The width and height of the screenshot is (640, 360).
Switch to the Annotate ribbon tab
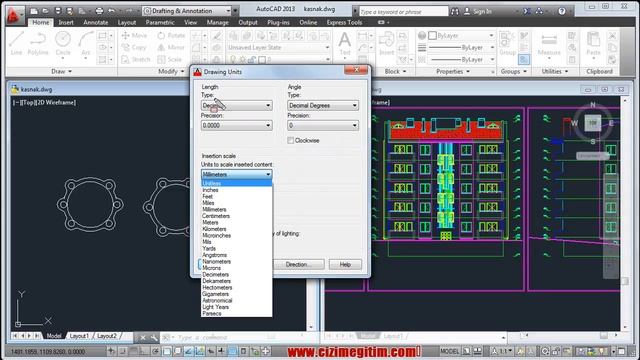pos(96,22)
